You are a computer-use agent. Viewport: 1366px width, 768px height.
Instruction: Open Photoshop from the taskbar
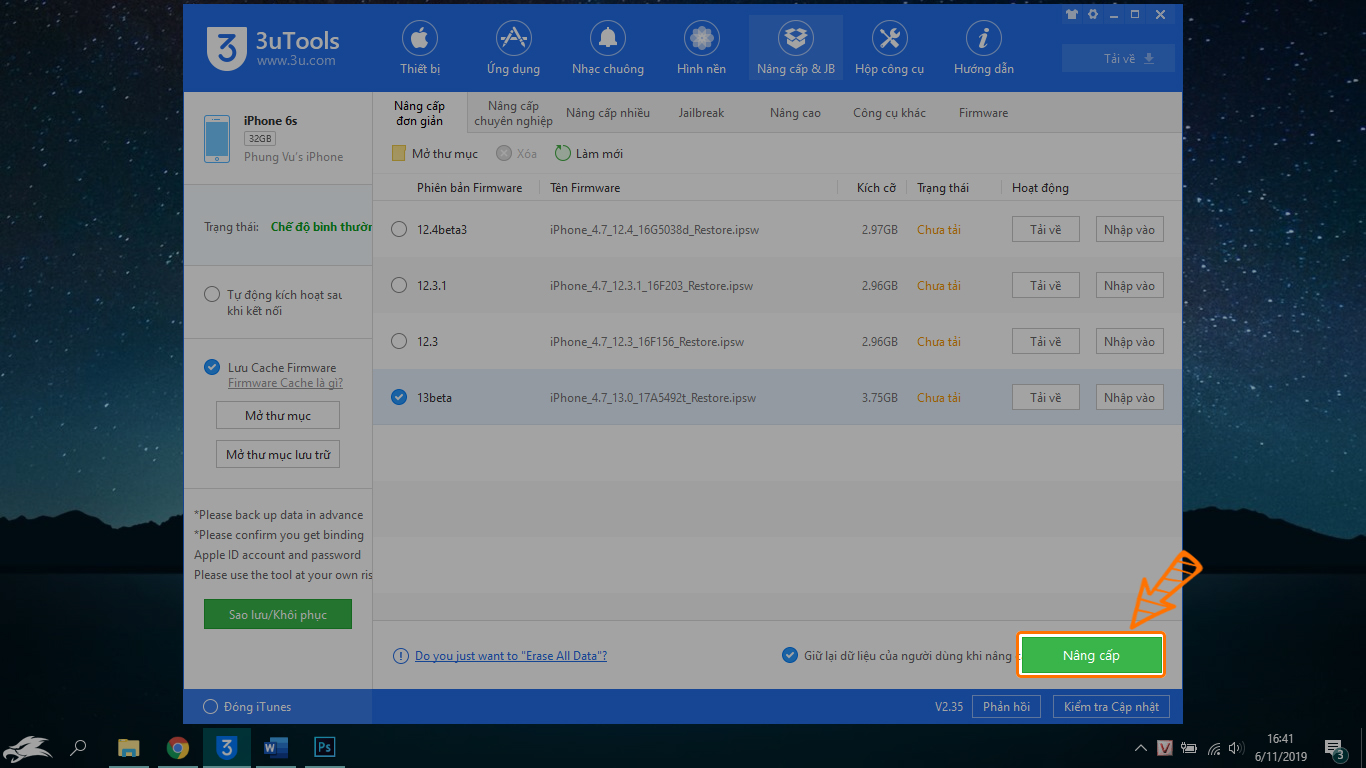(324, 747)
